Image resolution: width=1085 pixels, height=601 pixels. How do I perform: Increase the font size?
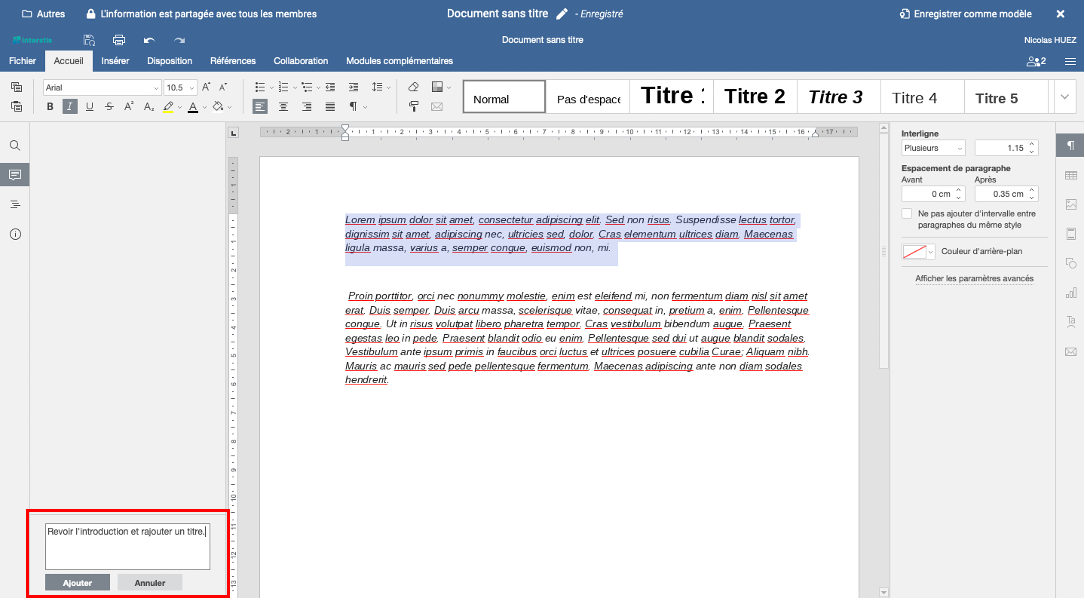click(206, 87)
